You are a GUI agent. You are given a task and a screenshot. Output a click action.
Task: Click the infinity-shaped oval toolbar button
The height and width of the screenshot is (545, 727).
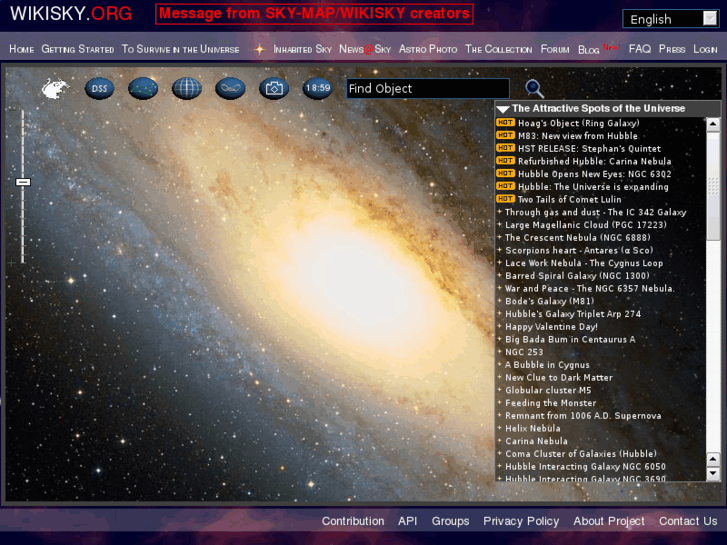(230, 88)
